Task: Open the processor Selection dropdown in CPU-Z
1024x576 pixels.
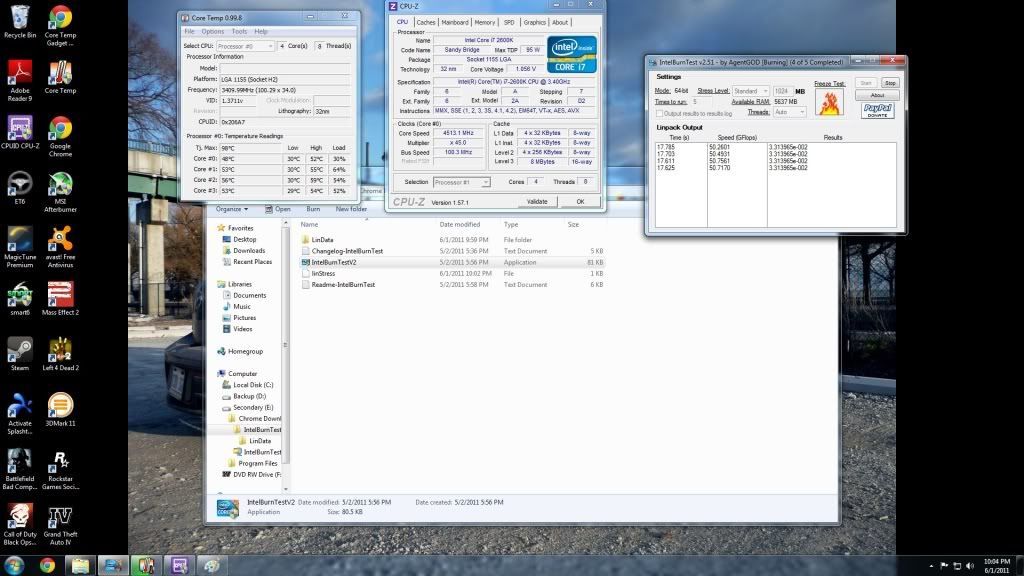Action: point(461,182)
